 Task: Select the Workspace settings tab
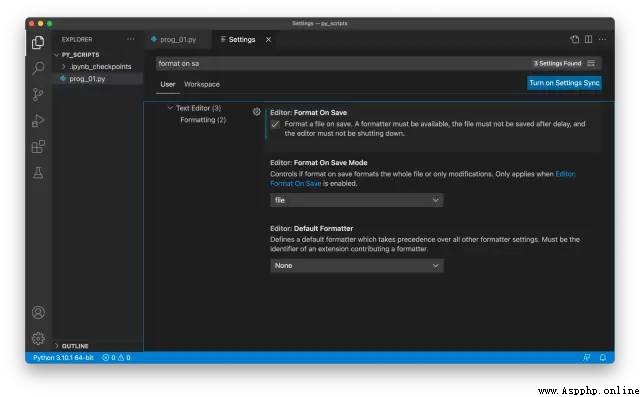[x=202, y=84]
